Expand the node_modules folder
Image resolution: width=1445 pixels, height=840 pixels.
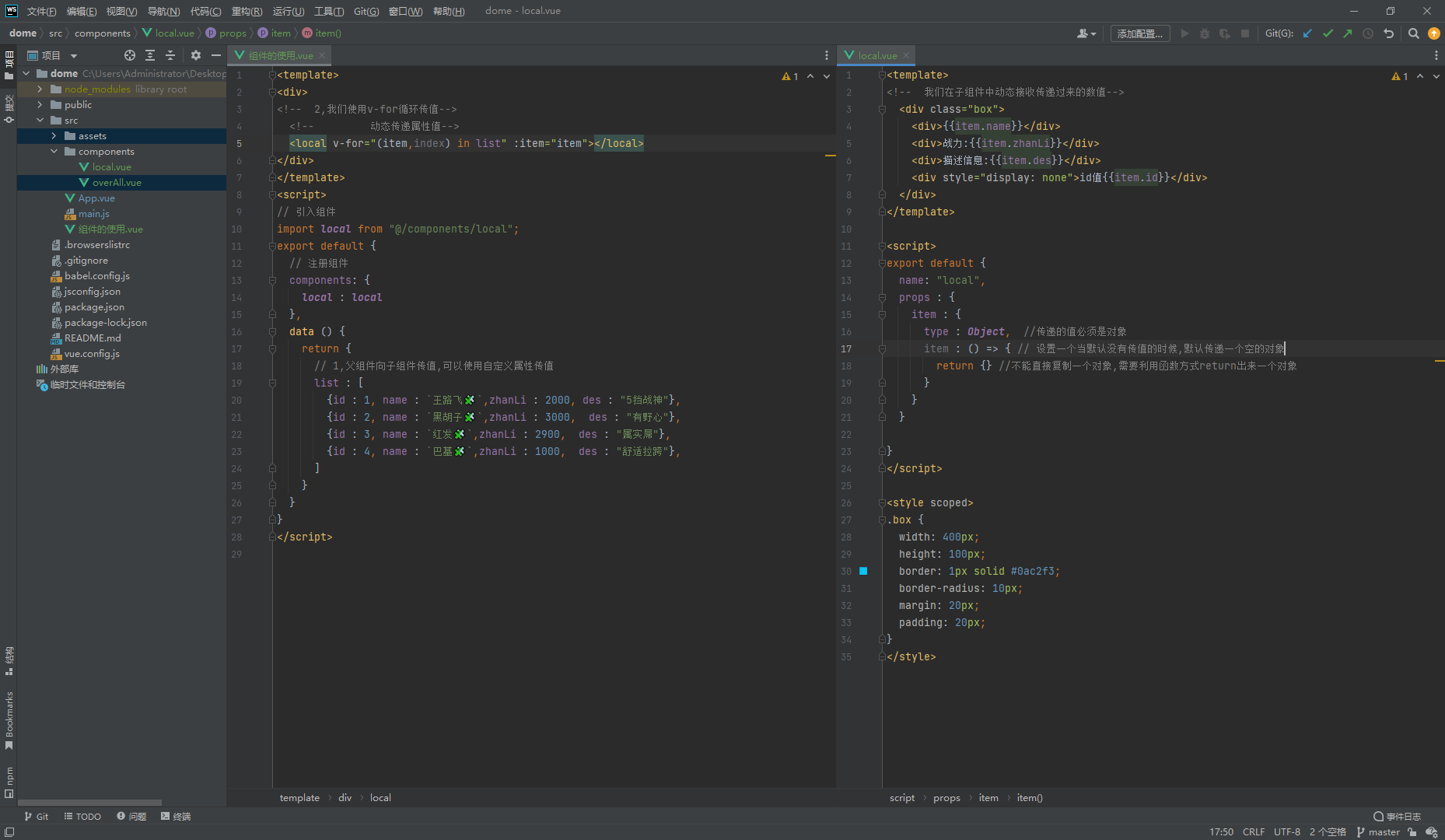click(40, 89)
